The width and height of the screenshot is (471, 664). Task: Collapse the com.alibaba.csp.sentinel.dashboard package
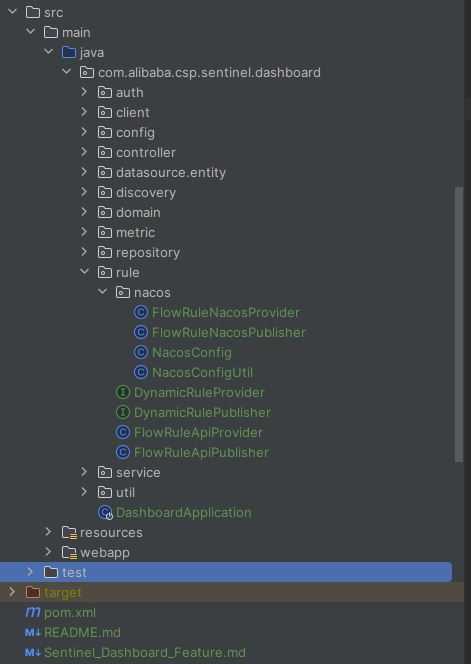tap(67, 72)
